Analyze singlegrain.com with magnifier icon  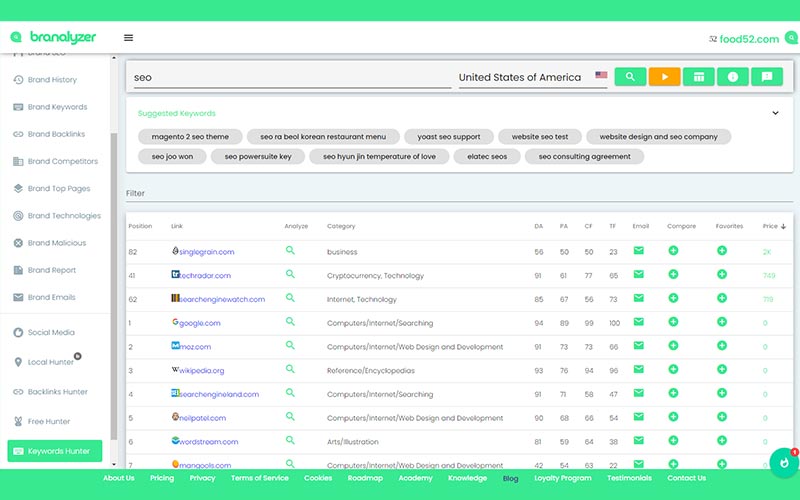tap(290, 251)
